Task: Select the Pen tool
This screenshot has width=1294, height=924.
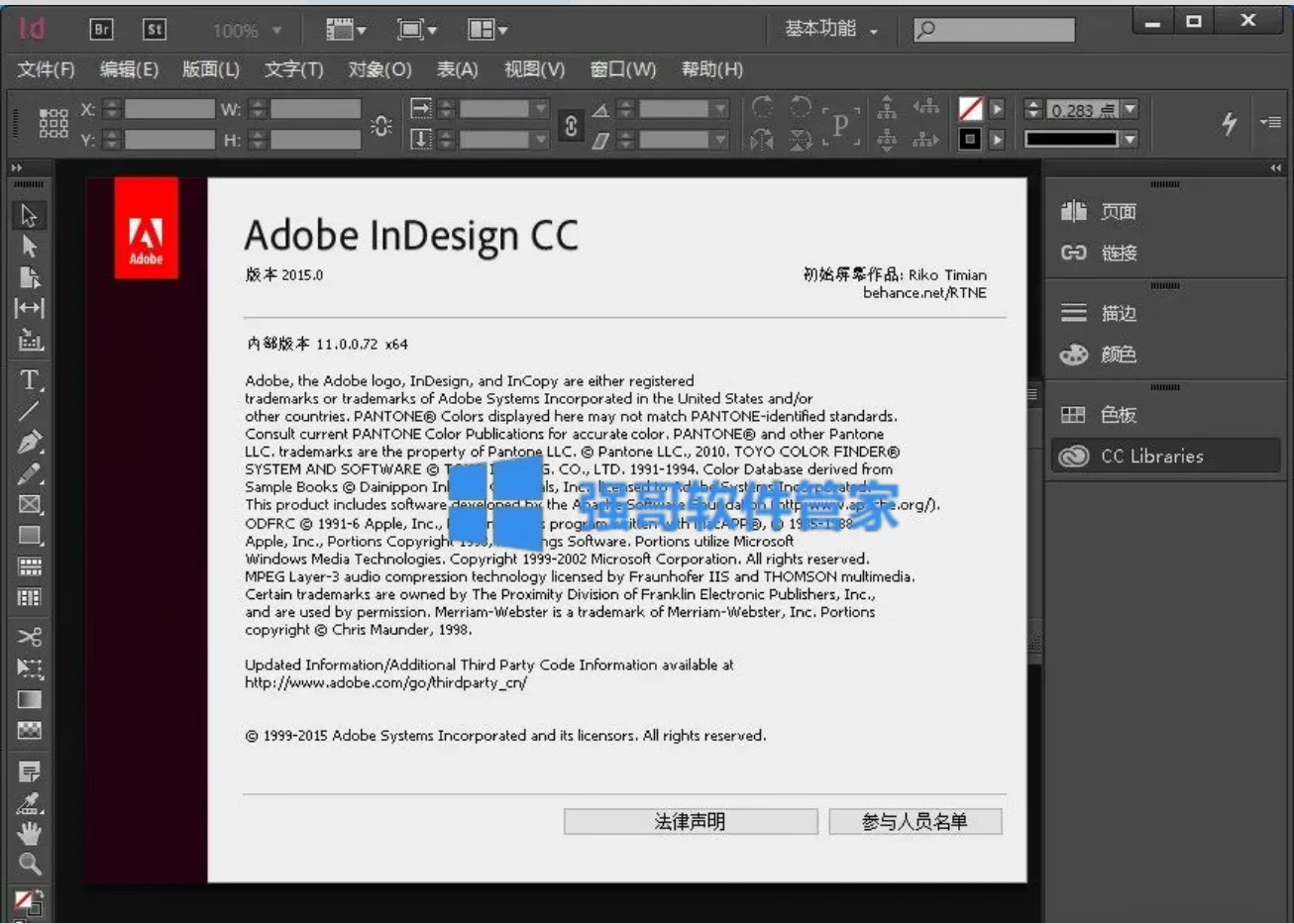Action: pos(30,442)
